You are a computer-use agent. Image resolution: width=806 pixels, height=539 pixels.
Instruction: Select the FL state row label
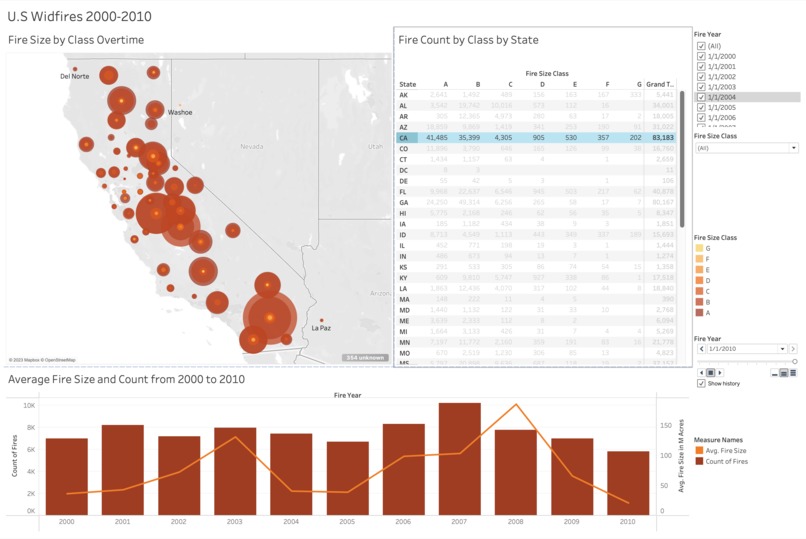coord(403,192)
